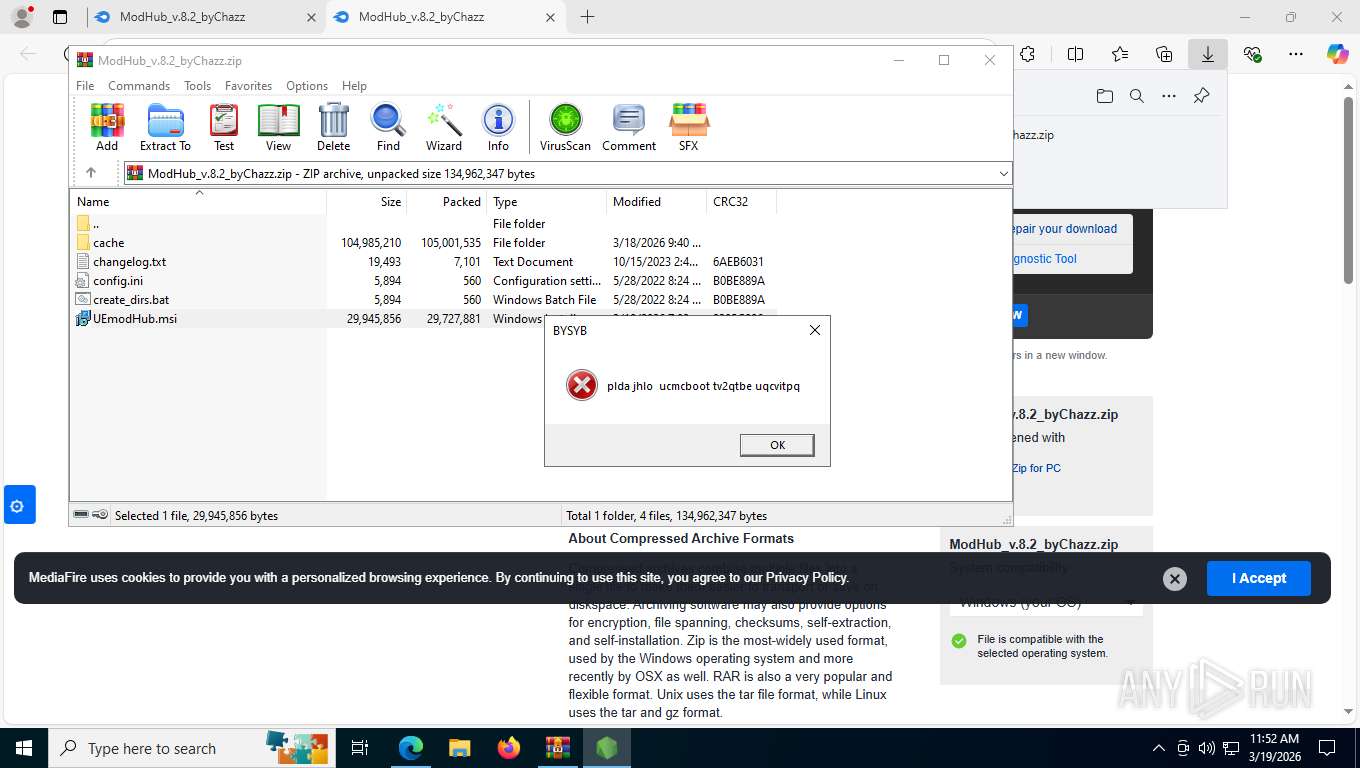Go up one folder level arrow
This screenshot has width=1360, height=768.
tap(90, 173)
